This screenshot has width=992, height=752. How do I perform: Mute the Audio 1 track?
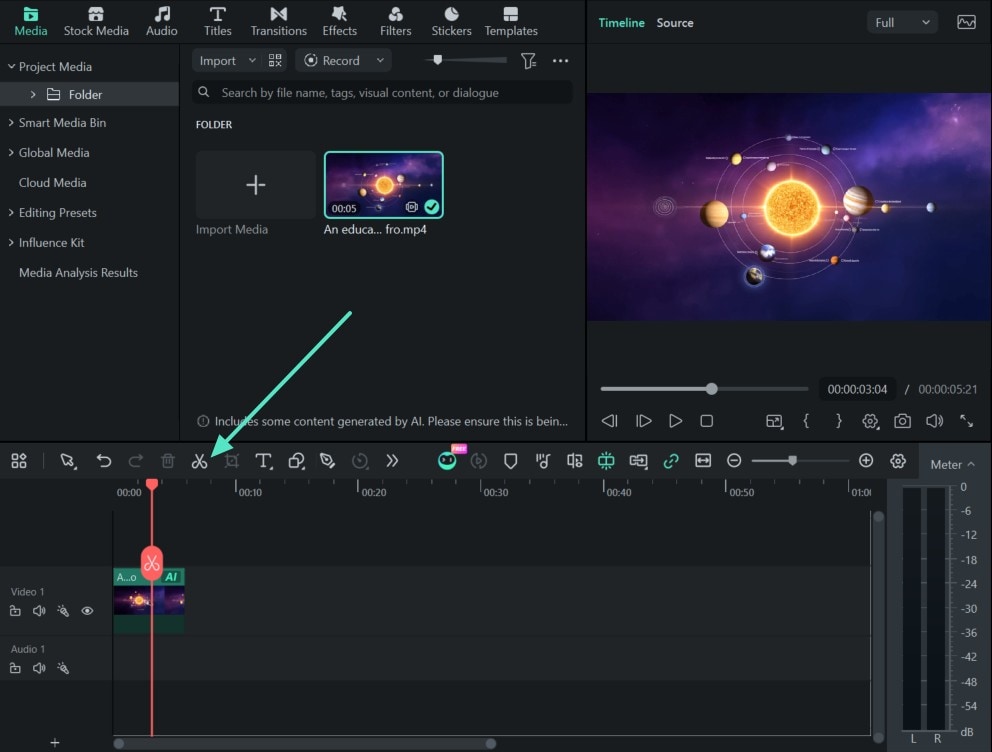(39, 668)
